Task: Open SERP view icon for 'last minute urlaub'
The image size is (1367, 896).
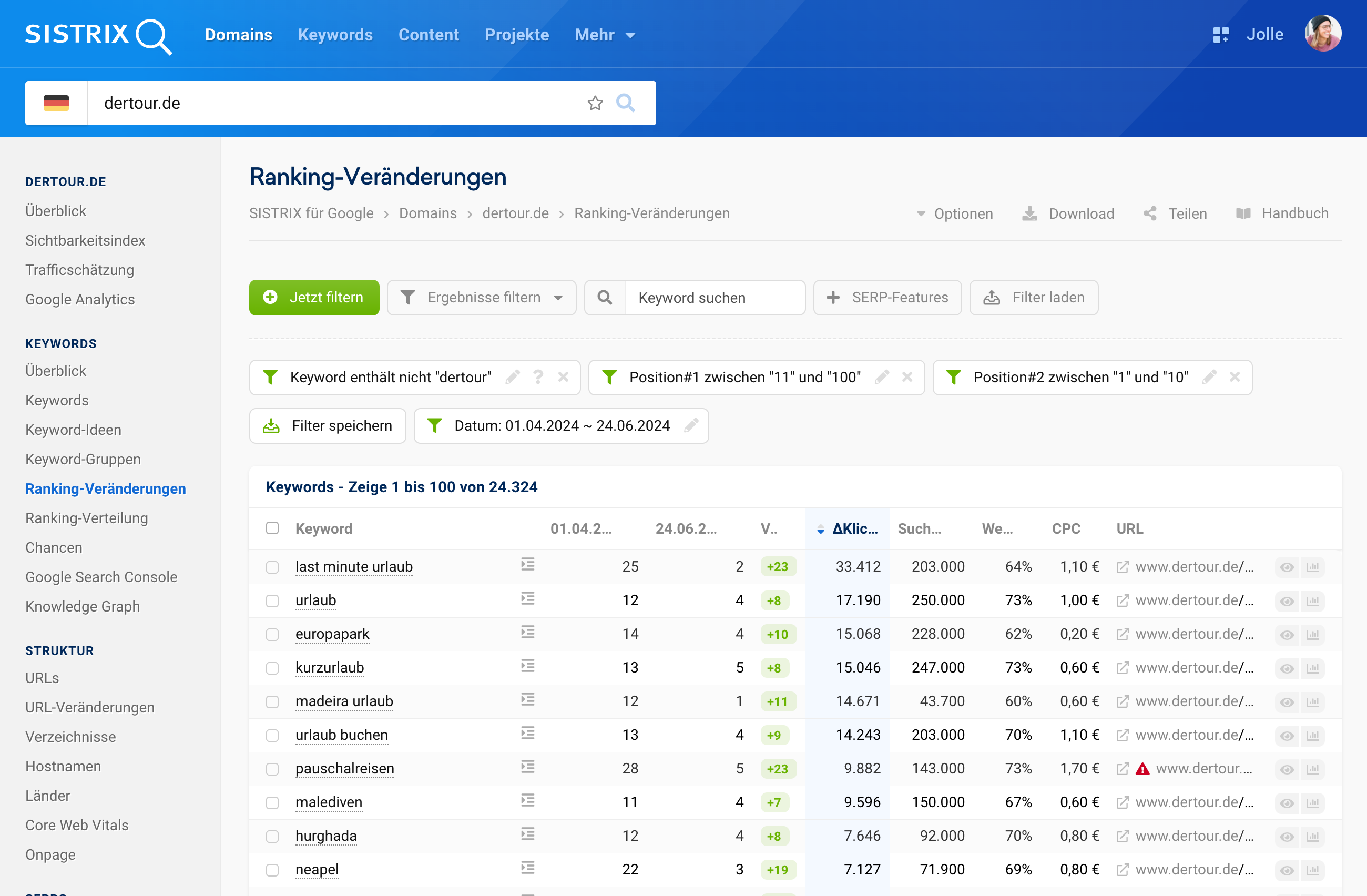Action: pos(528,565)
